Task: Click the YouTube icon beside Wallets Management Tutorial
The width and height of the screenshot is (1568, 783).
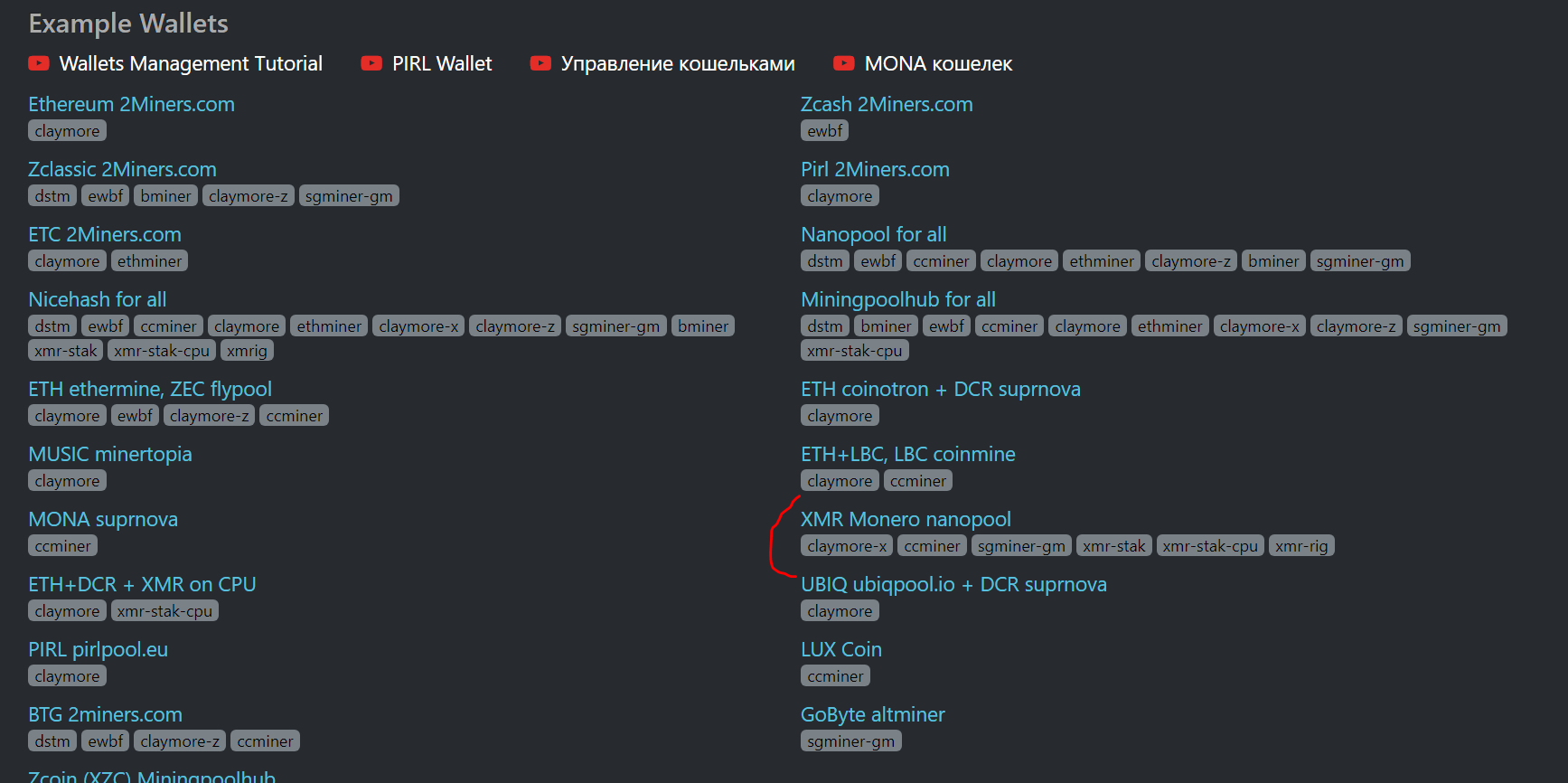Action: click(38, 63)
